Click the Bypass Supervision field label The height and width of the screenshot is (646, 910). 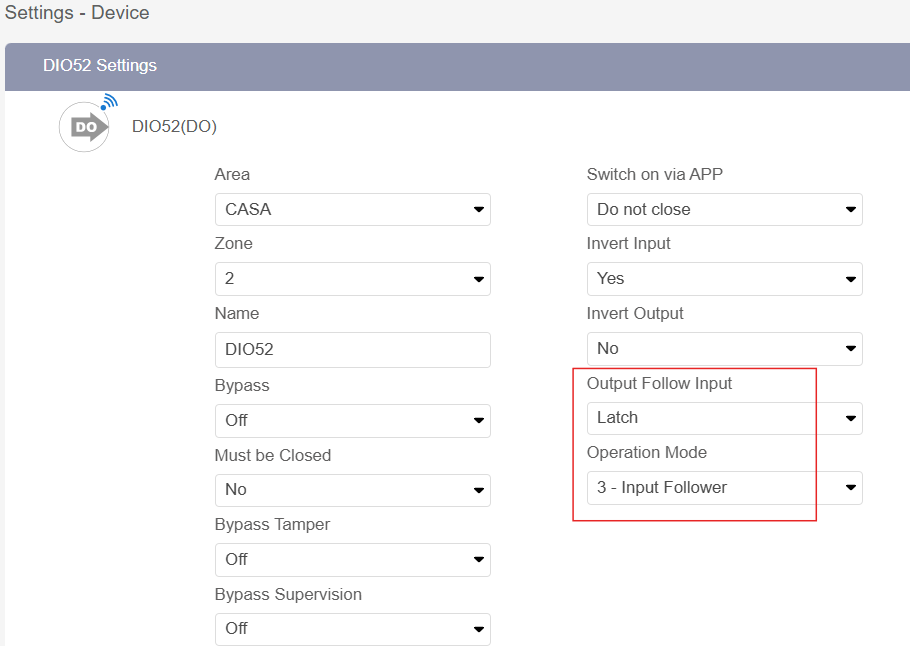[288, 595]
